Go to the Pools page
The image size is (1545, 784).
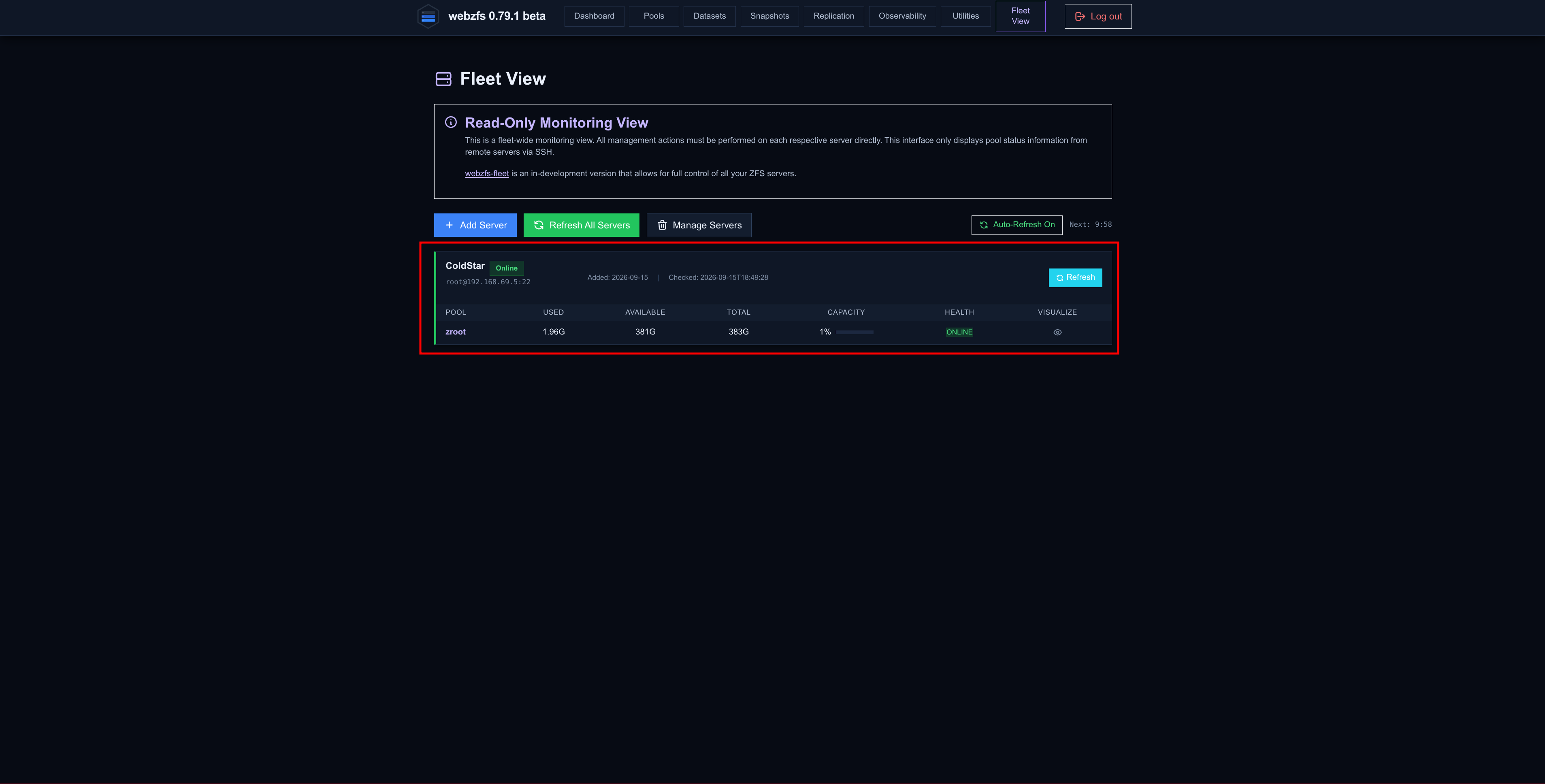(x=654, y=16)
